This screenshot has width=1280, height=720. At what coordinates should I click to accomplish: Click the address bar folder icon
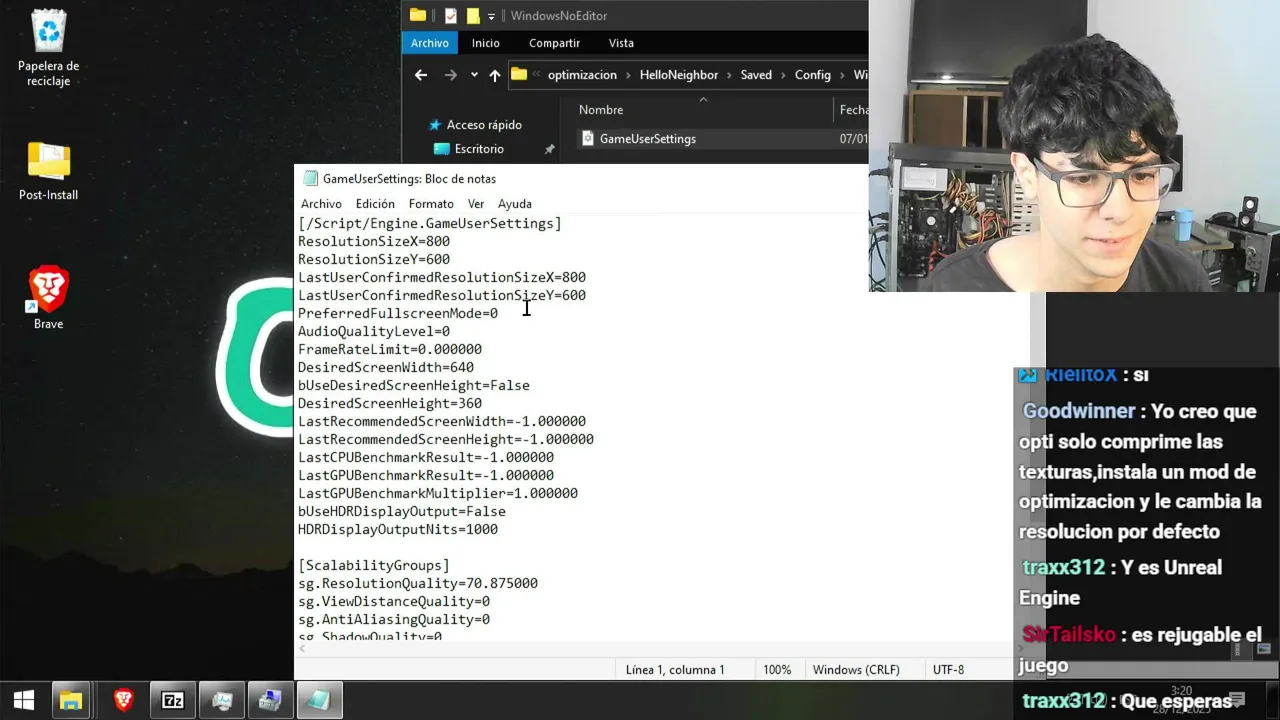(x=519, y=75)
